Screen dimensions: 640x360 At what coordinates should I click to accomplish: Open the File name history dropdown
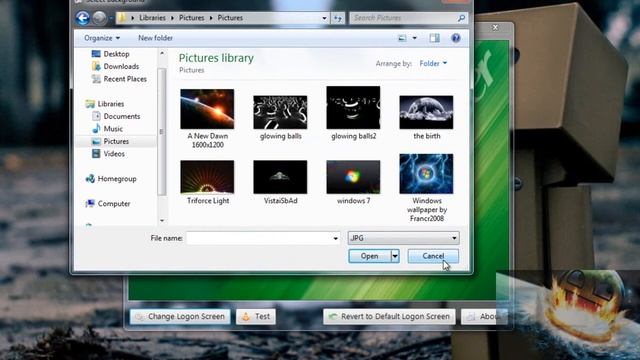click(336, 238)
